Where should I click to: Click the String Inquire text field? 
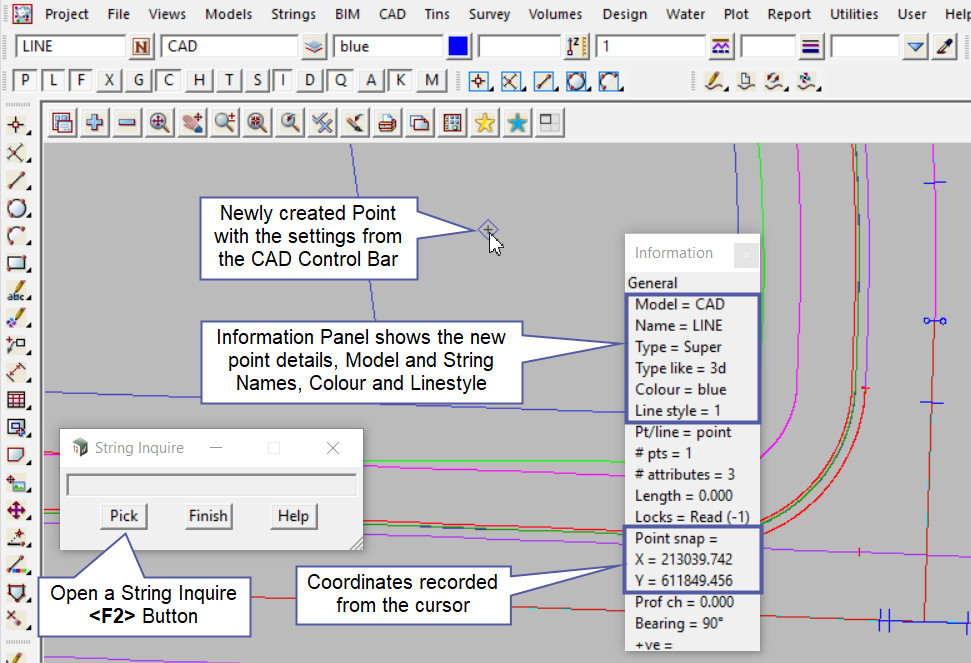point(211,485)
